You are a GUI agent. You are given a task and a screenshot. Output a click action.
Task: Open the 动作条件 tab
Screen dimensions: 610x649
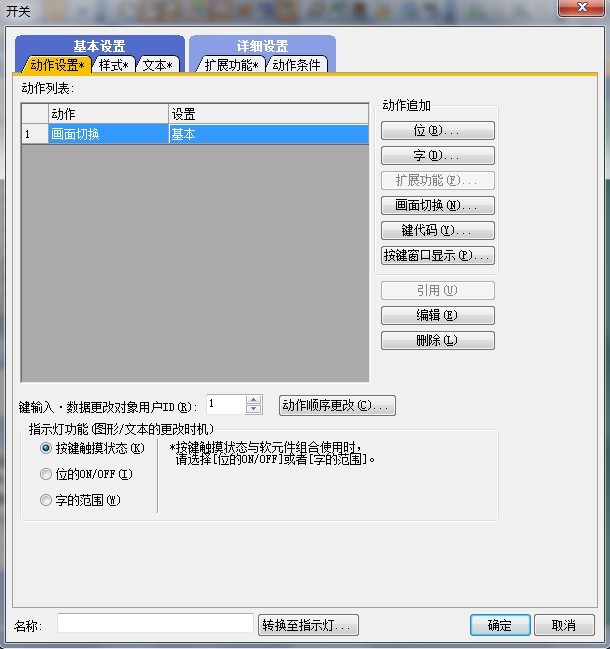click(296, 65)
